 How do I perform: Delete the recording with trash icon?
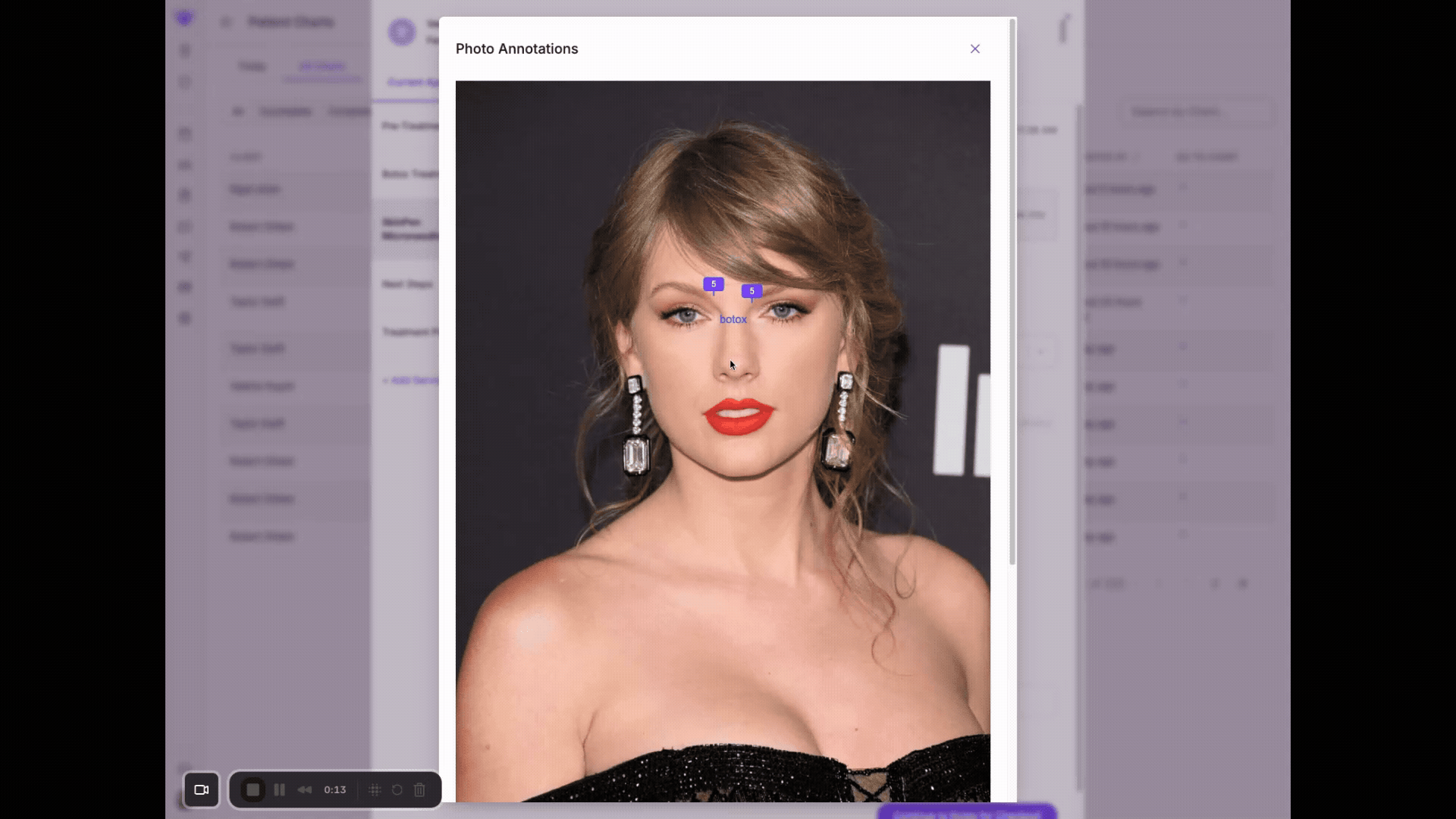(419, 789)
